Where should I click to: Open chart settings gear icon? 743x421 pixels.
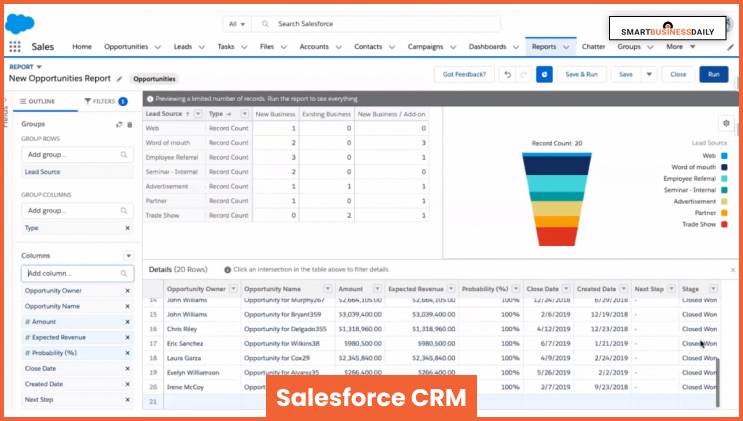[726, 123]
